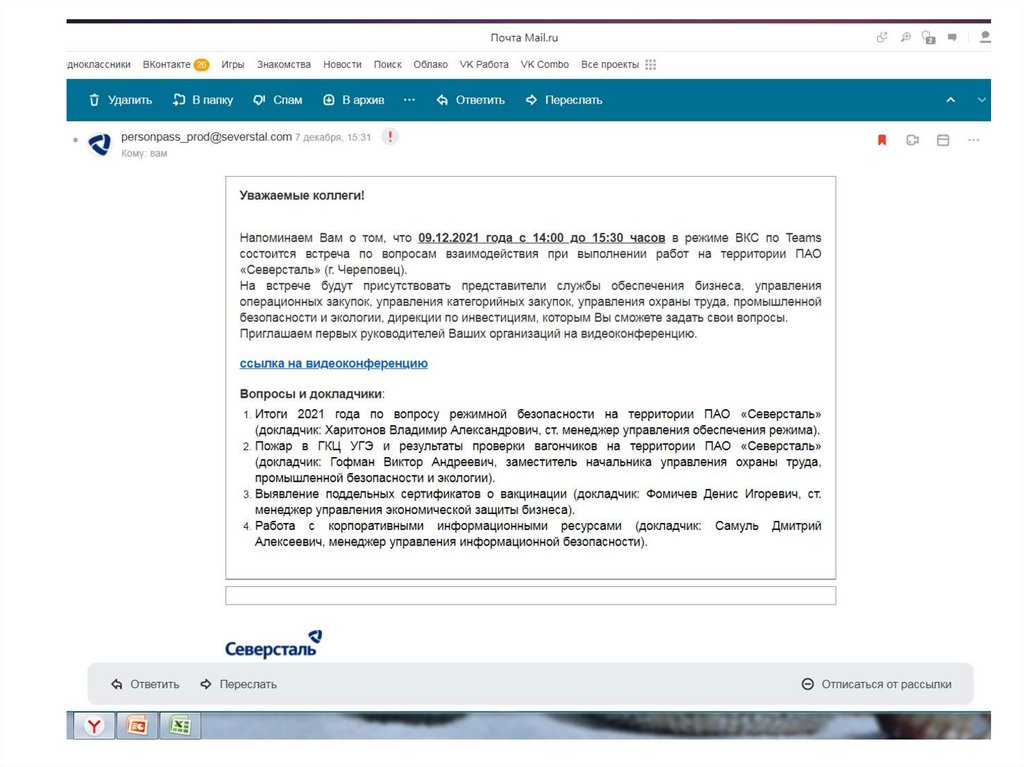Open Облако in the portal menu
The image size is (1024, 767).
pos(430,65)
